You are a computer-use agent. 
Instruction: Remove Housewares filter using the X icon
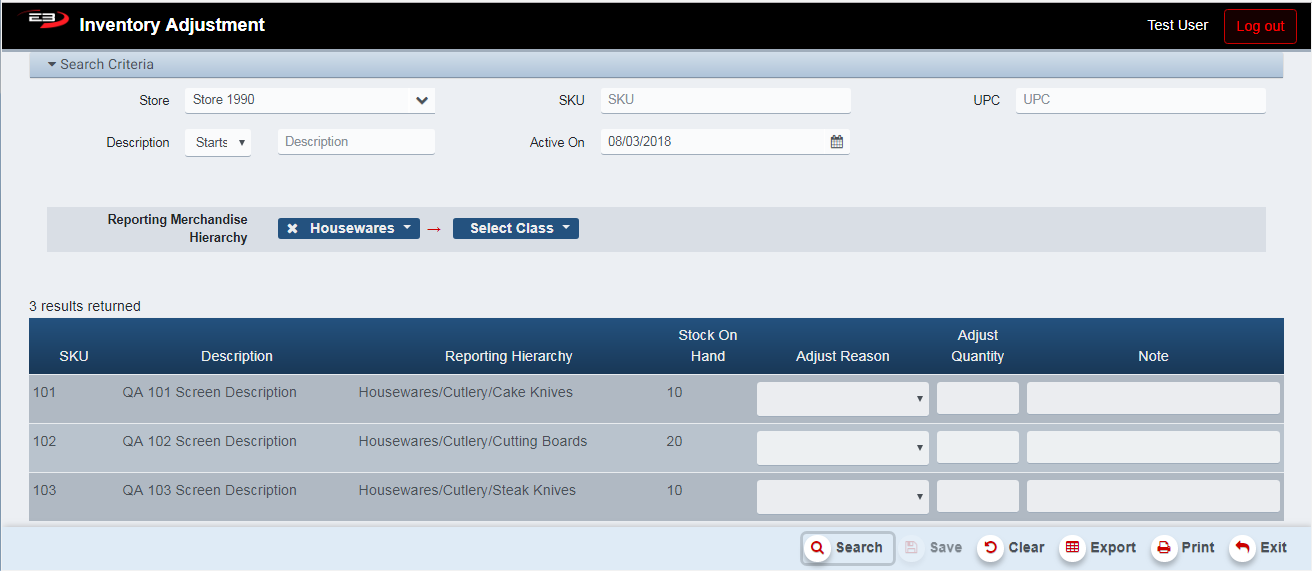click(293, 229)
